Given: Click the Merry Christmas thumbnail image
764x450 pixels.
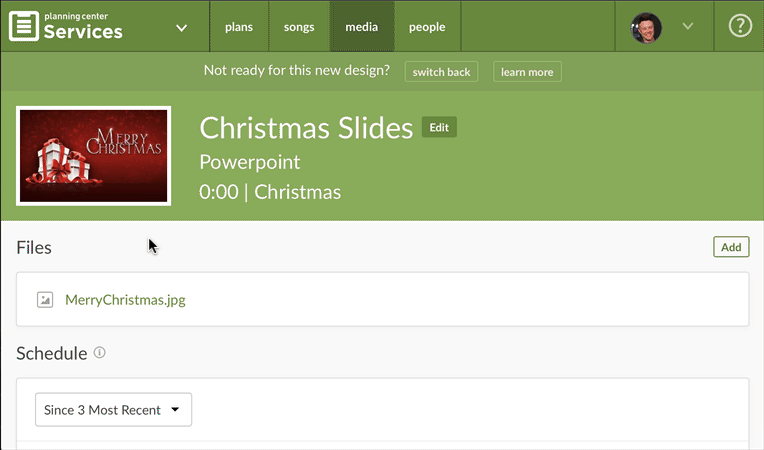Looking at the screenshot, I should (x=94, y=156).
